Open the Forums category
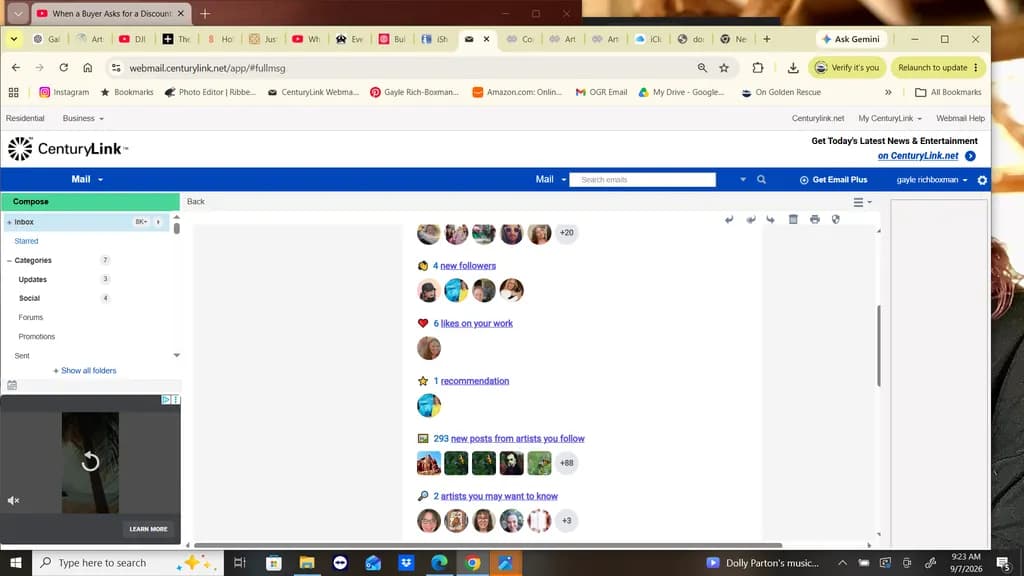Image resolution: width=1024 pixels, height=576 pixels. (x=31, y=317)
